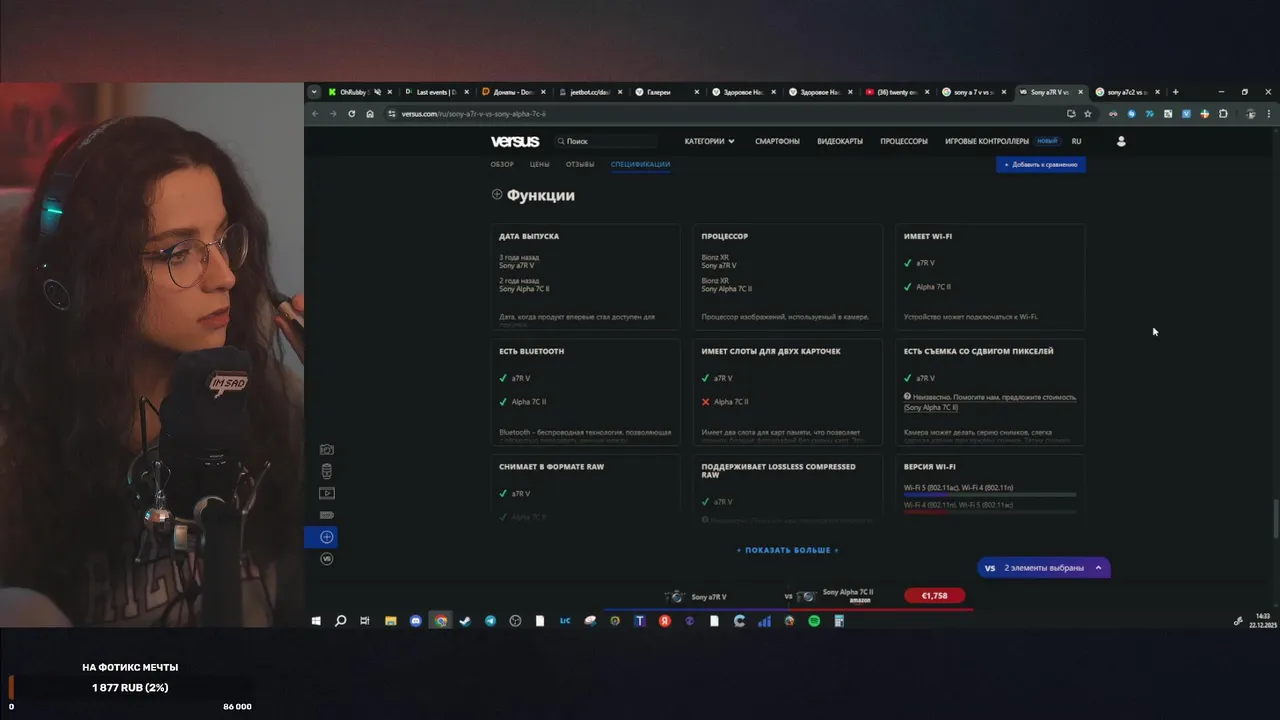Click dual card slots checkmark for a7R V
The width and height of the screenshot is (1280, 720).
click(x=705, y=378)
